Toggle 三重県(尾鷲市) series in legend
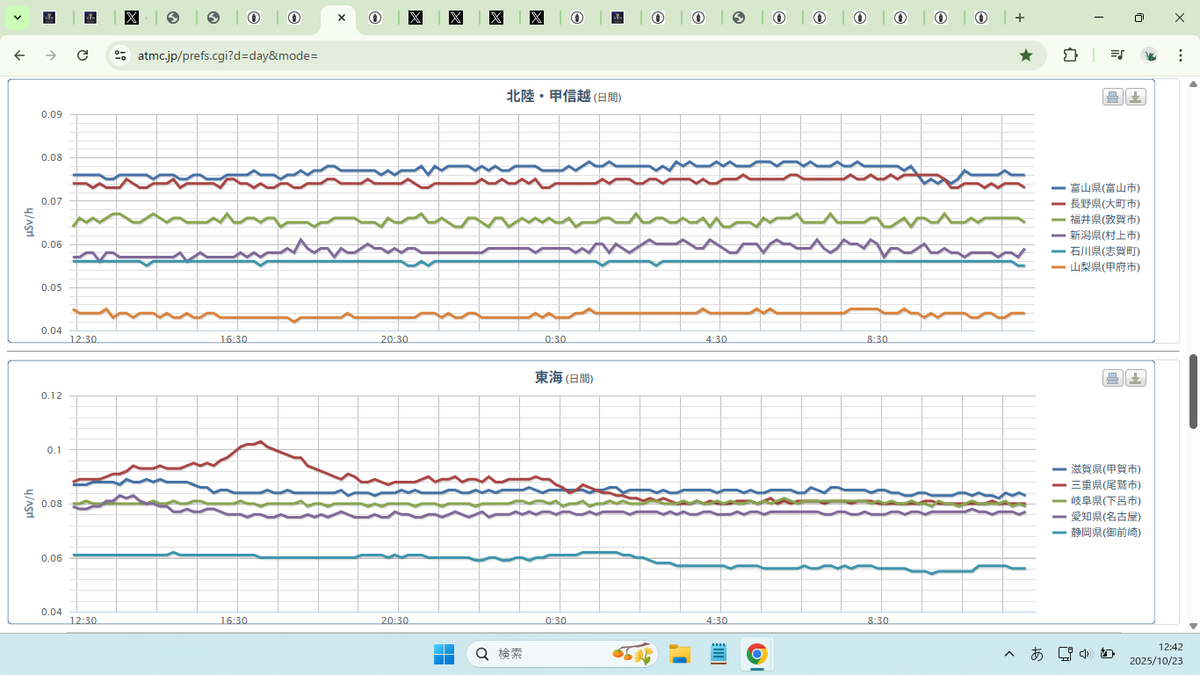 pos(1096,484)
